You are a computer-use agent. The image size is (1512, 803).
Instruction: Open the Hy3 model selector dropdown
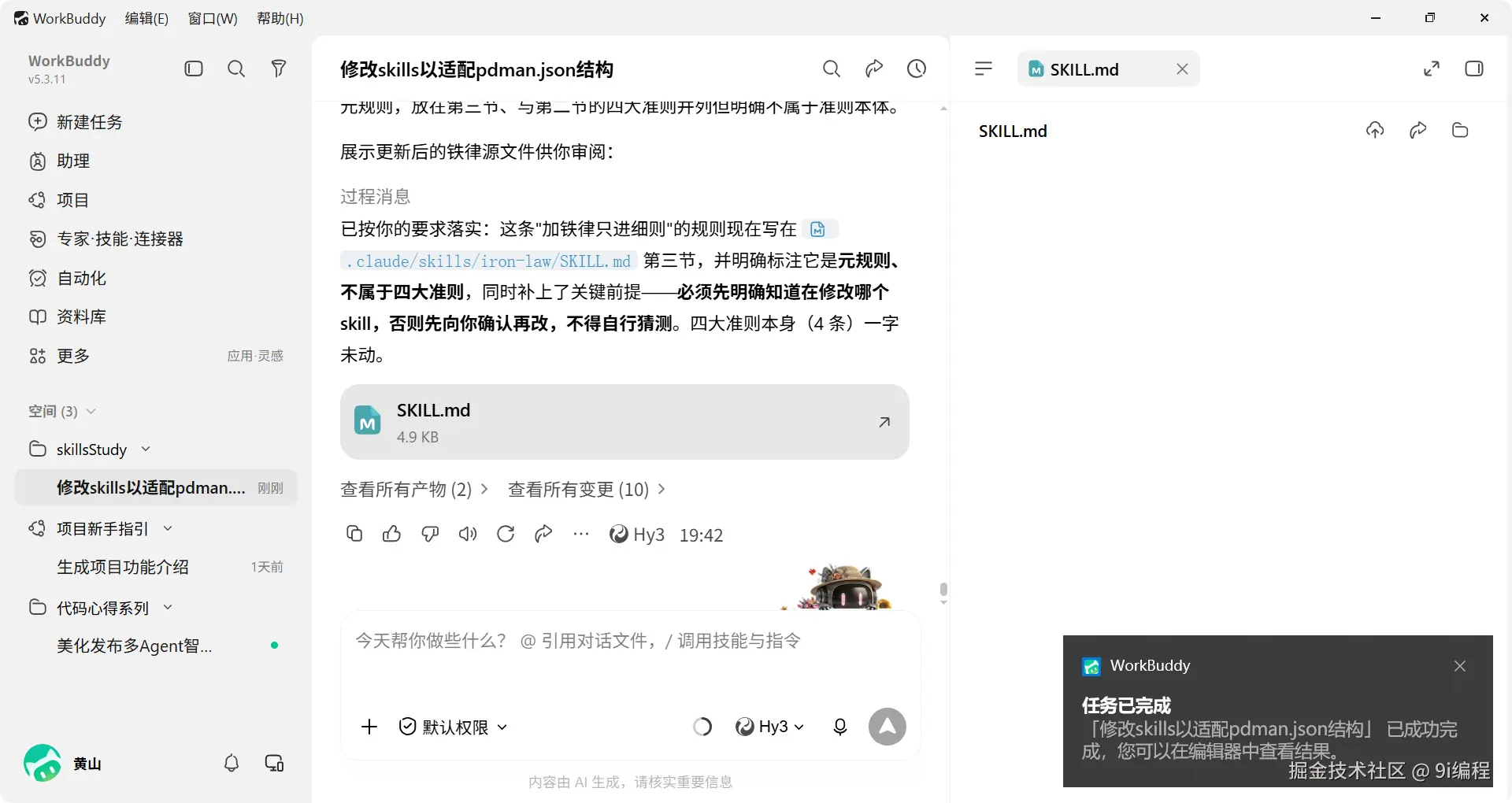pos(770,727)
